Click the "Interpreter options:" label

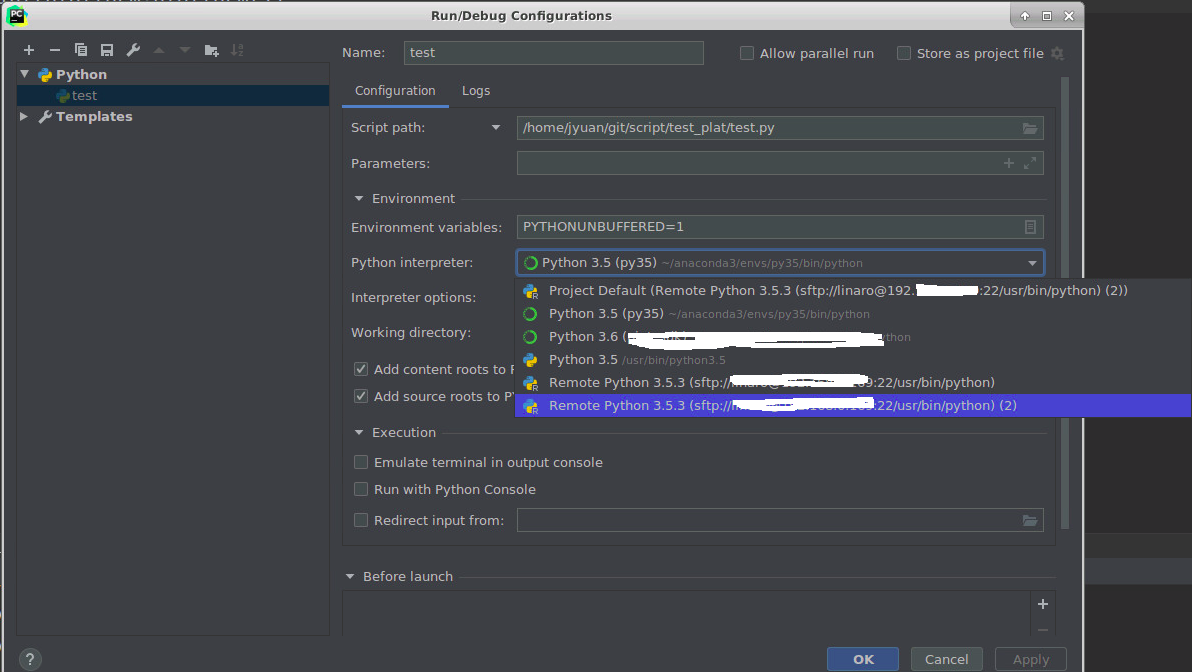[414, 298]
